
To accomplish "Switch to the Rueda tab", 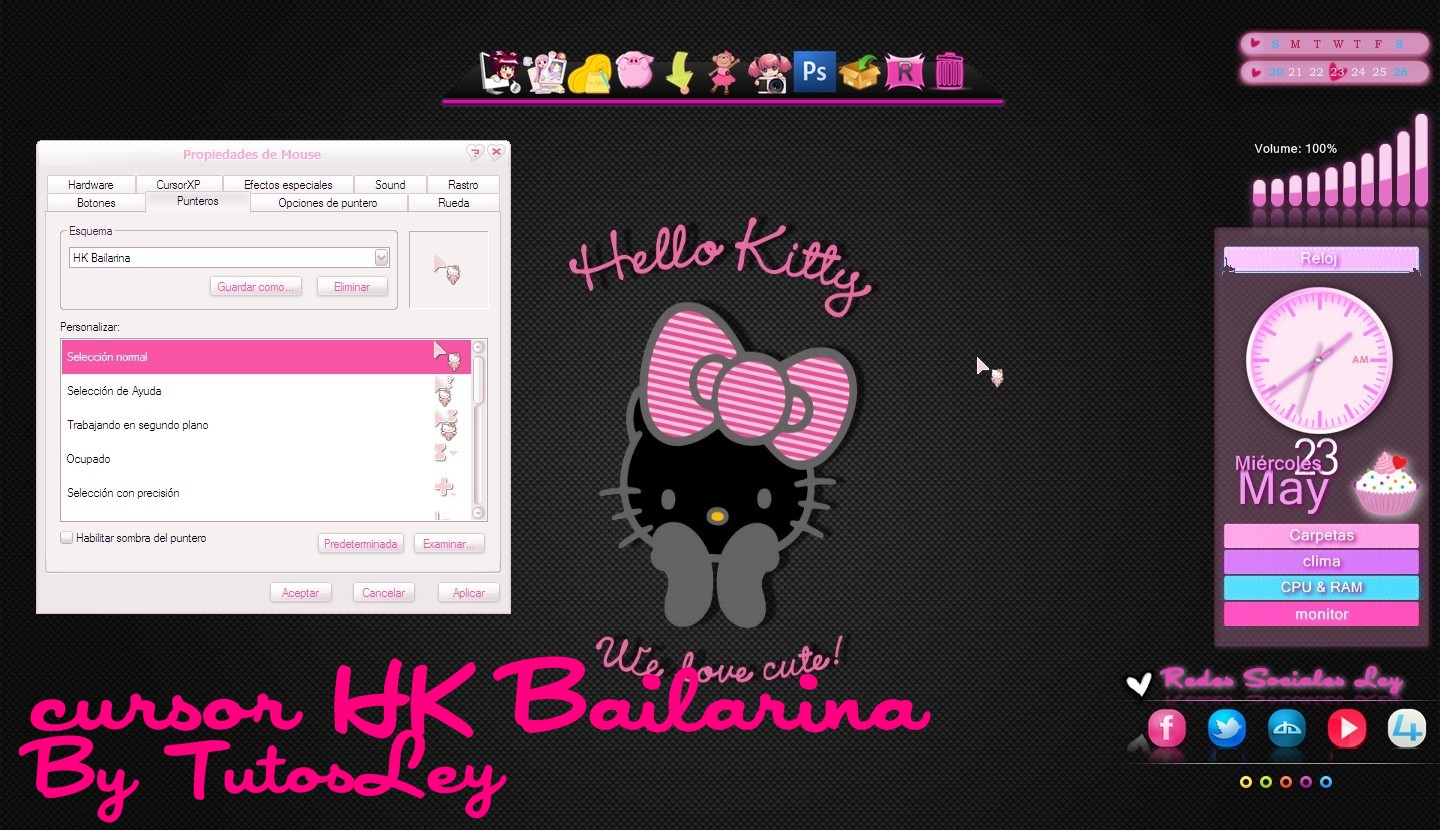I will click(453, 203).
